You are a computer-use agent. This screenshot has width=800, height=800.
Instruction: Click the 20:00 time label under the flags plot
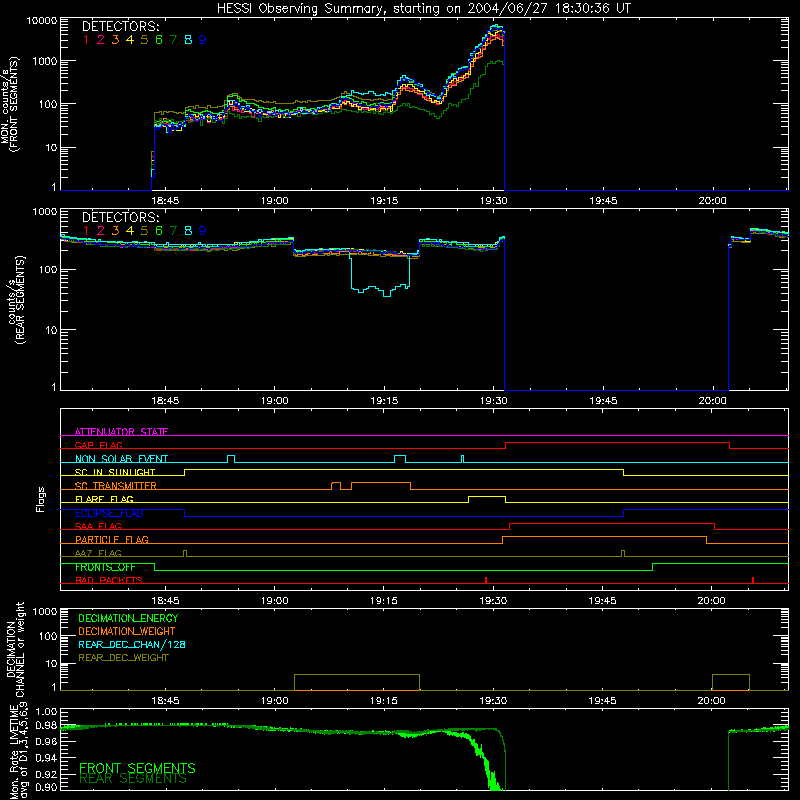tap(711, 601)
